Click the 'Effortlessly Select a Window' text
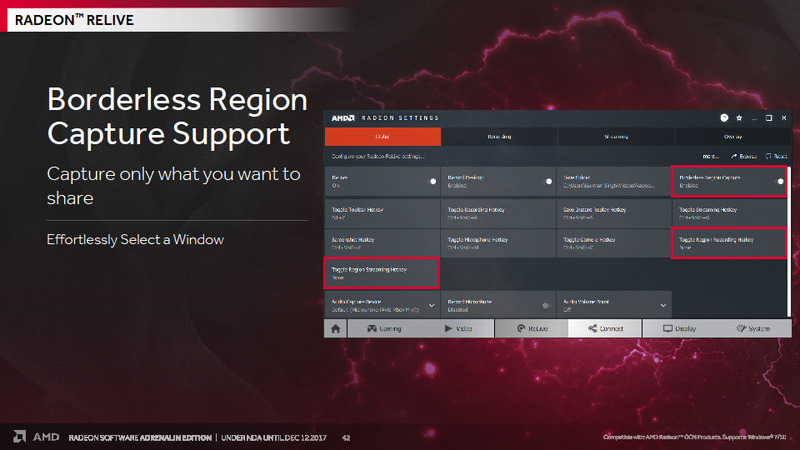The height and width of the screenshot is (450, 800). (x=135, y=239)
